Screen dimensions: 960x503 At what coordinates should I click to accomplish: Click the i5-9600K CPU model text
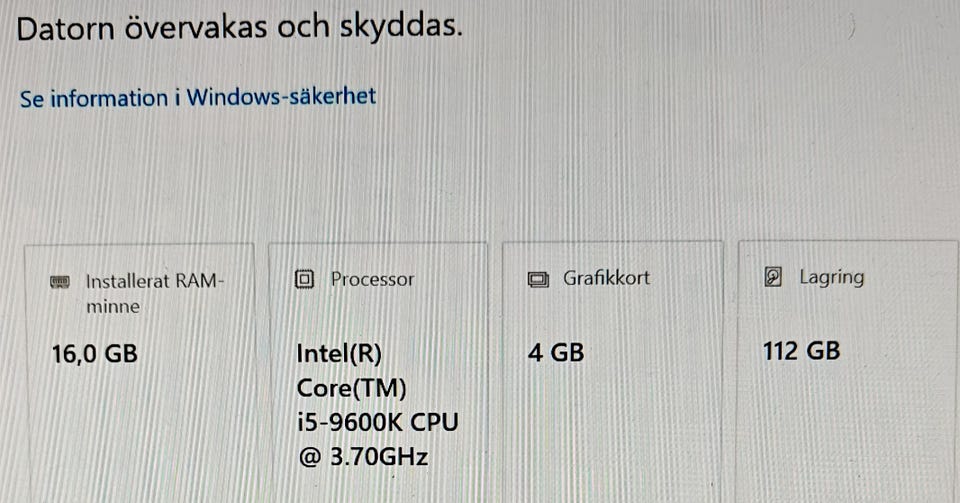377,422
